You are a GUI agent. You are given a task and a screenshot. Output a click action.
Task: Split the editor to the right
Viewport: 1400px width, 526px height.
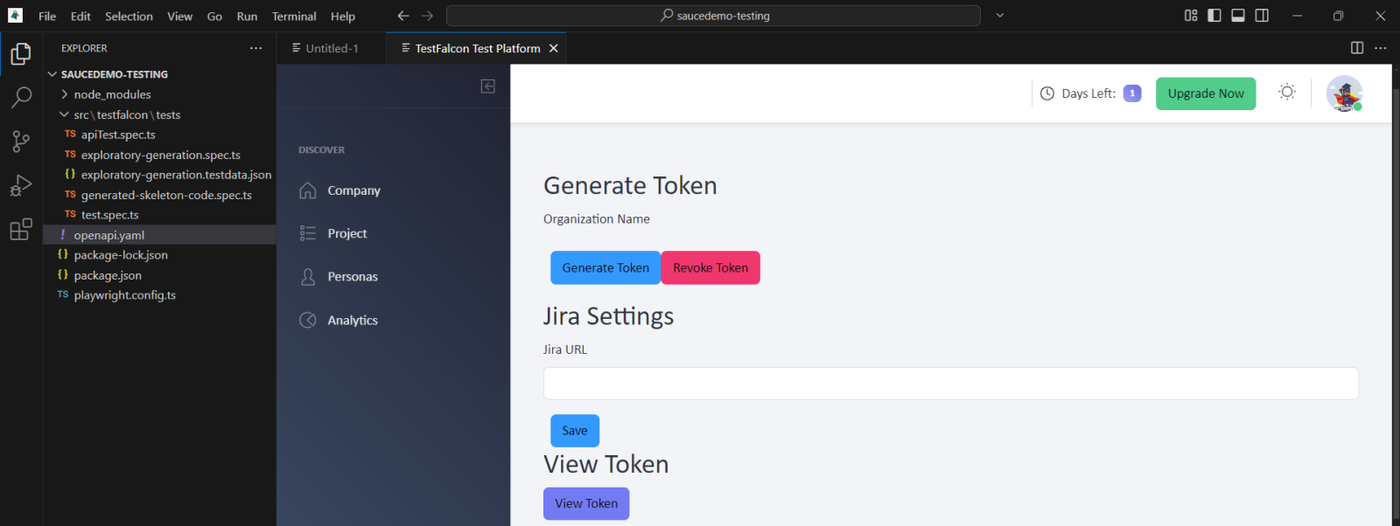pos(1357,48)
